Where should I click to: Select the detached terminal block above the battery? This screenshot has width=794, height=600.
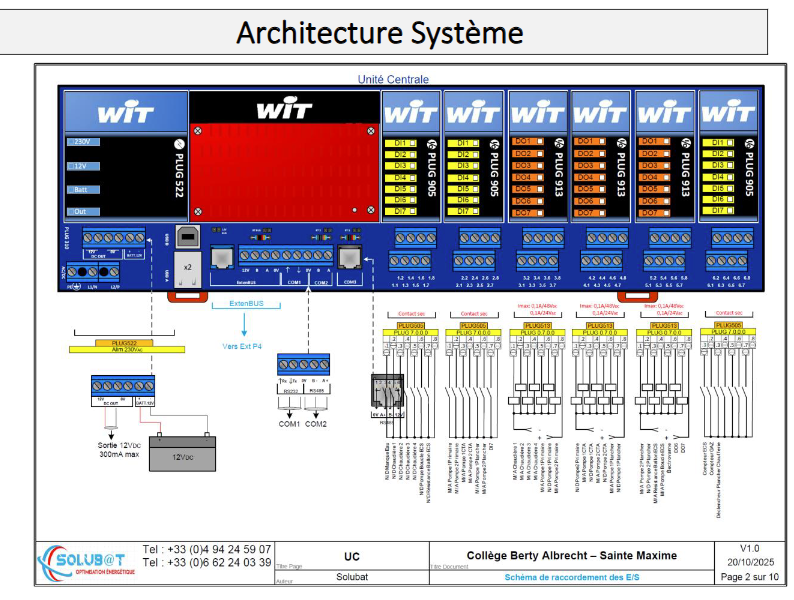point(123,386)
